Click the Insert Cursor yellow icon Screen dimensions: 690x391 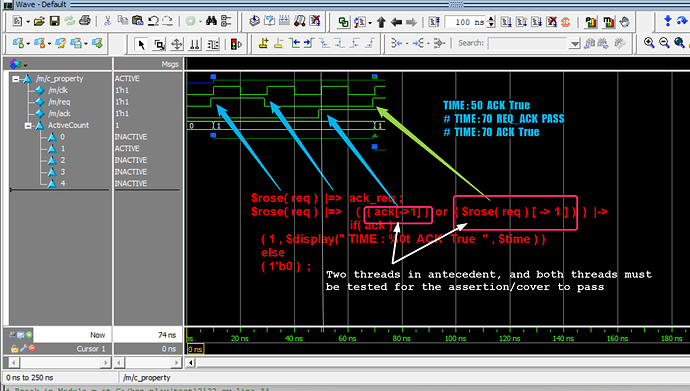click(x=264, y=43)
